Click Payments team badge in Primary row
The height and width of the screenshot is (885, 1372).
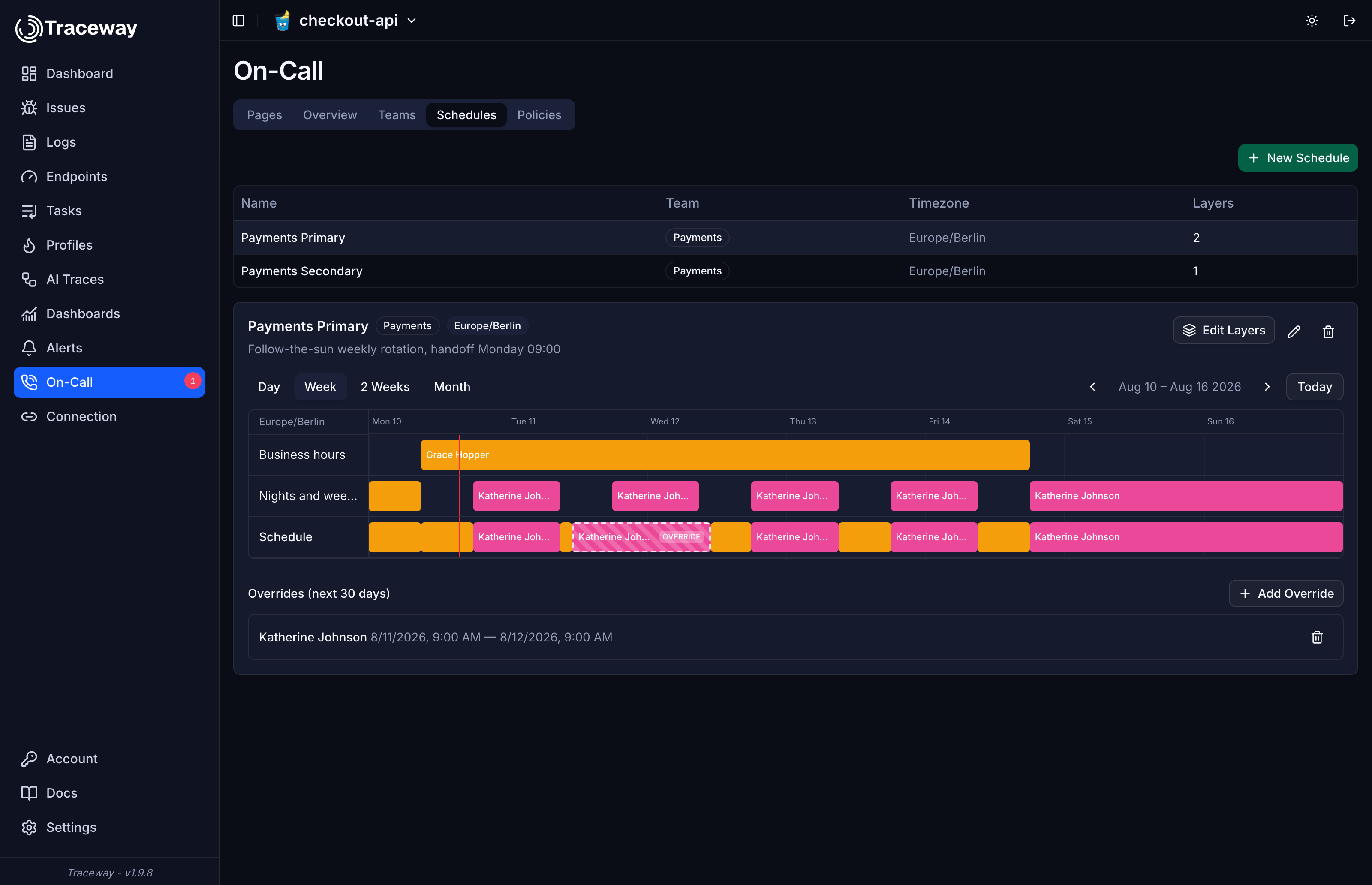pyautogui.click(x=697, y=238)
